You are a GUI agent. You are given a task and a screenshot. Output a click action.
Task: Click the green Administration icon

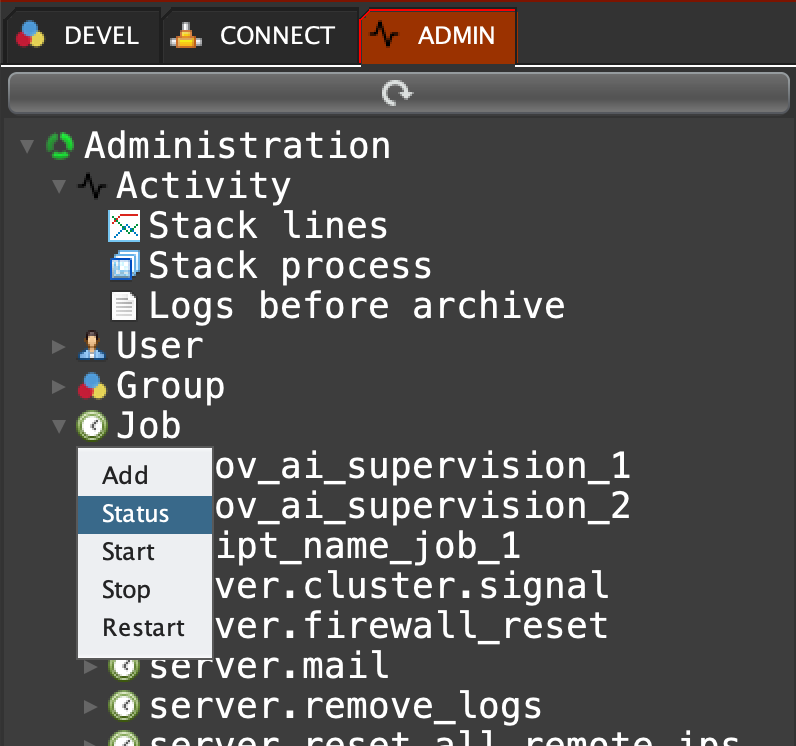click(60, 146)
